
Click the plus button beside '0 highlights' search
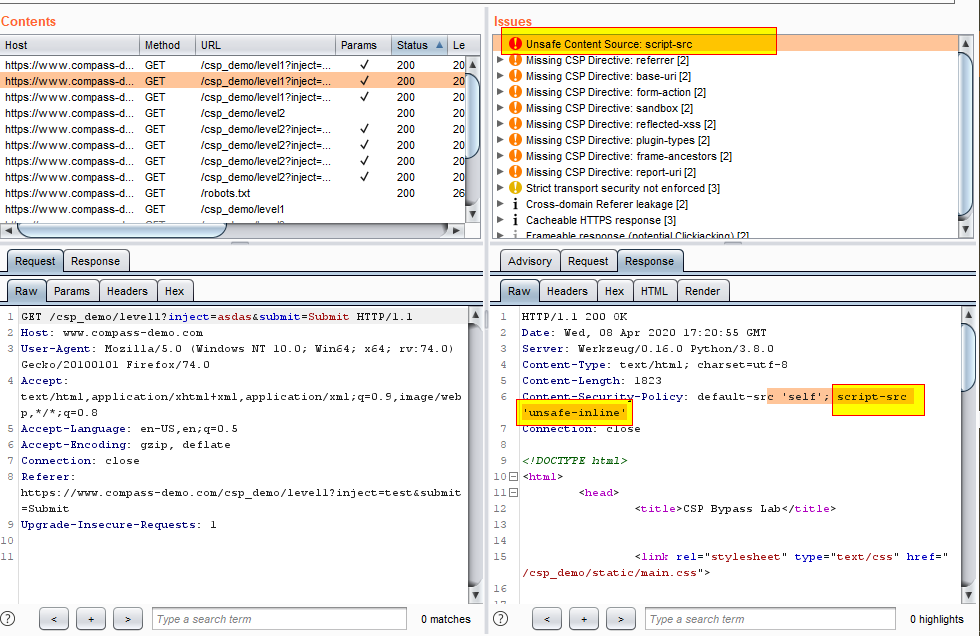(584, 619)
